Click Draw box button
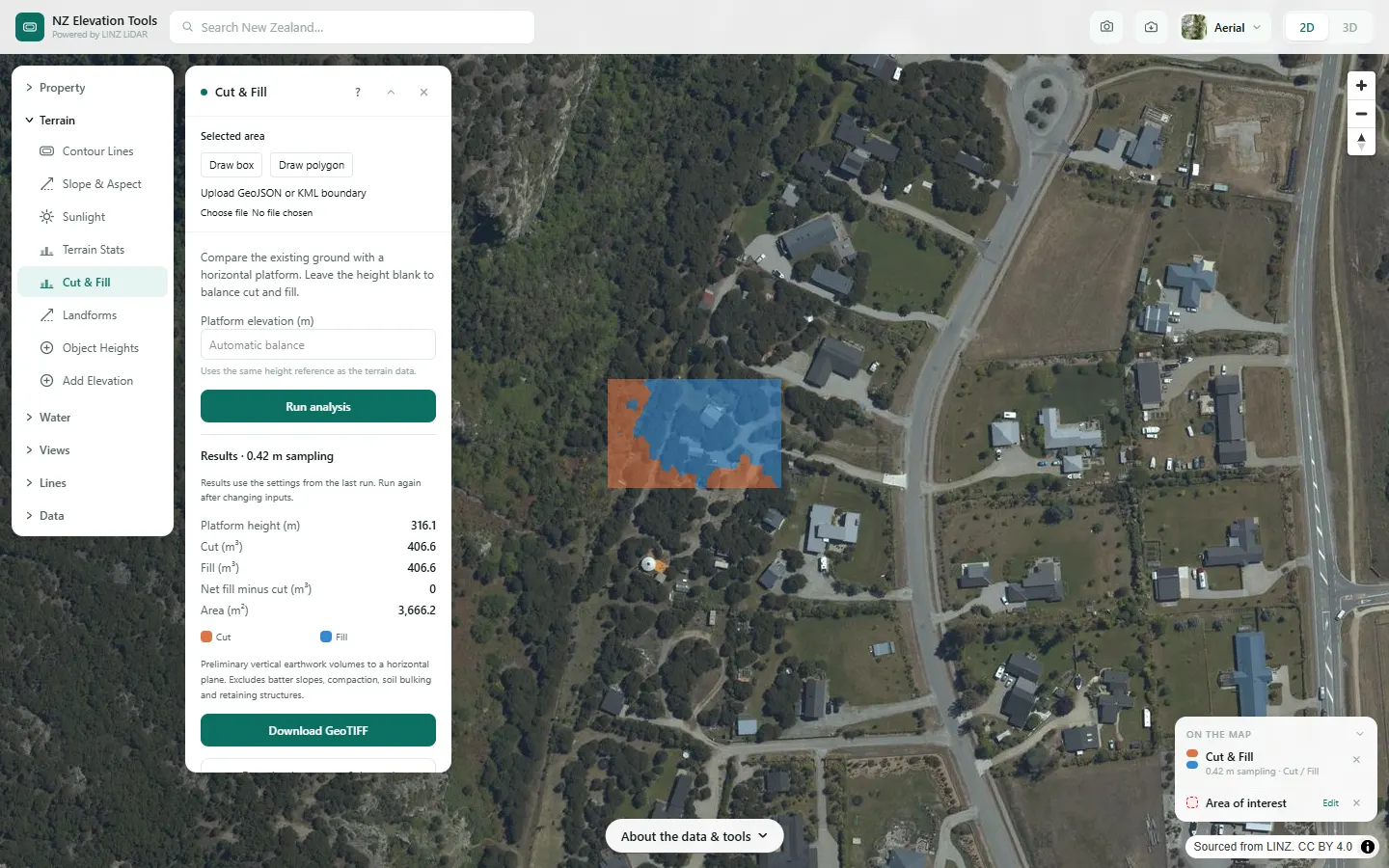 (231, 165)
